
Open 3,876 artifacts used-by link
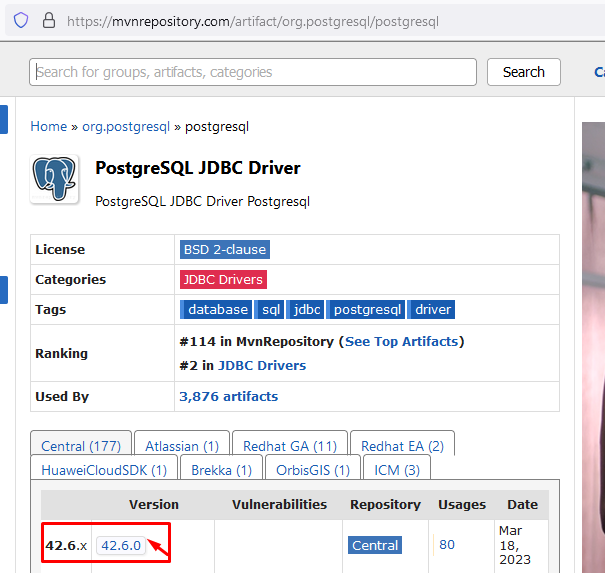[x=228, y=396]
